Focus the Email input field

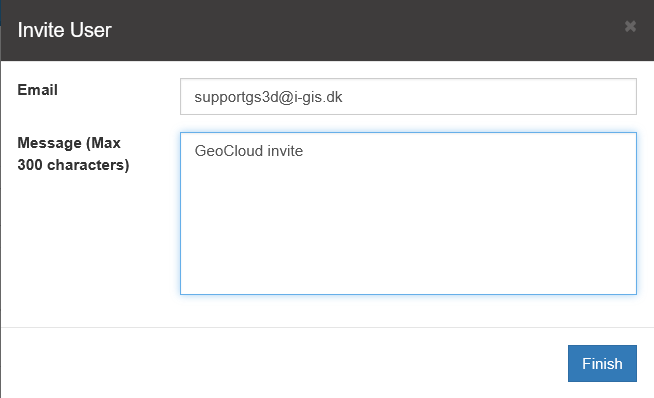(408, 96)
